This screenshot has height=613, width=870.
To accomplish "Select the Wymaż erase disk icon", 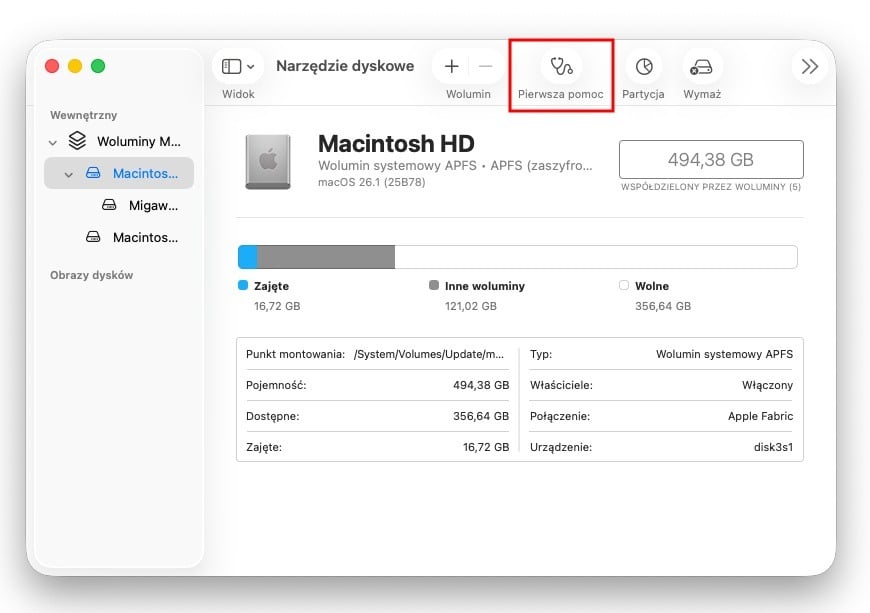I will pyautogui.click(x=701, y=67).
